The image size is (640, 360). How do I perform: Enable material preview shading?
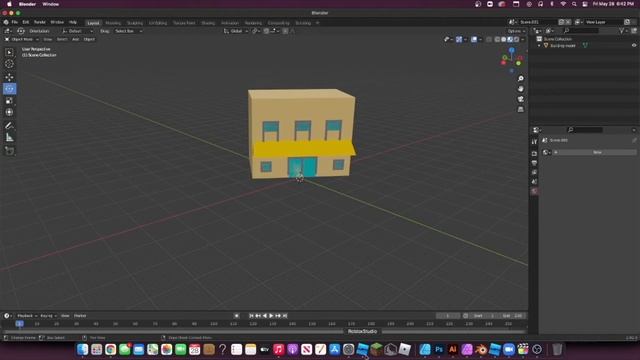(x=510, y=40)
